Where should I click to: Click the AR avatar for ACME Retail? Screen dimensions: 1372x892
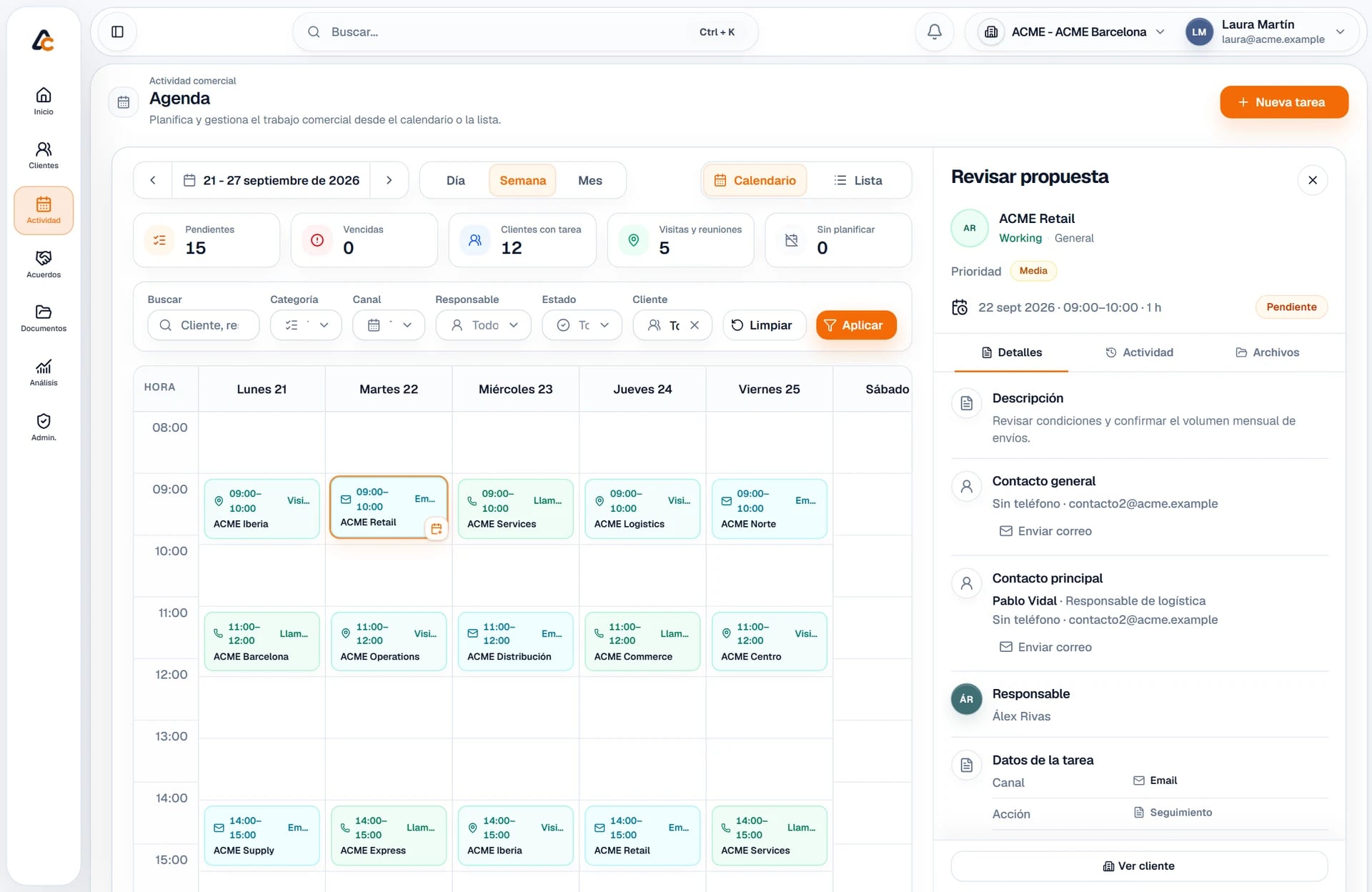click(970, 228)
